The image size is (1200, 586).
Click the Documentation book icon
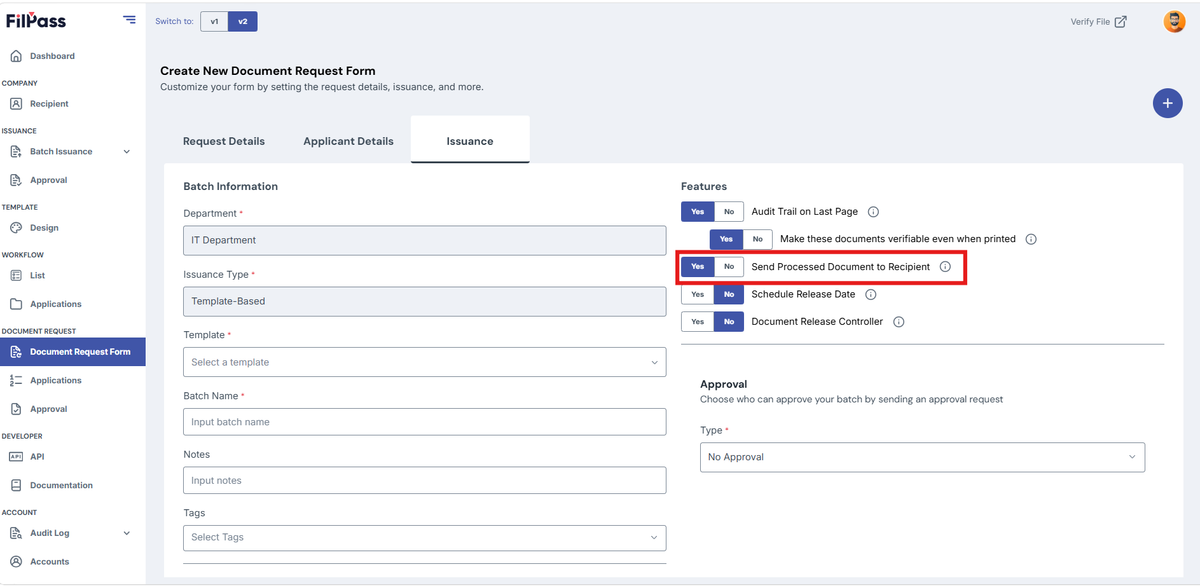pos(16,485)
